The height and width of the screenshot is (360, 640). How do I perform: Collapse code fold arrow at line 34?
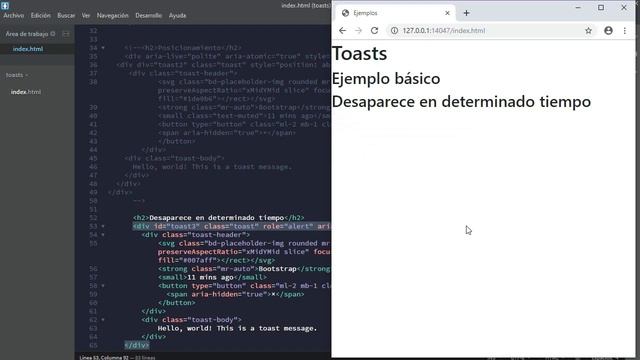[x=103, y=48]
